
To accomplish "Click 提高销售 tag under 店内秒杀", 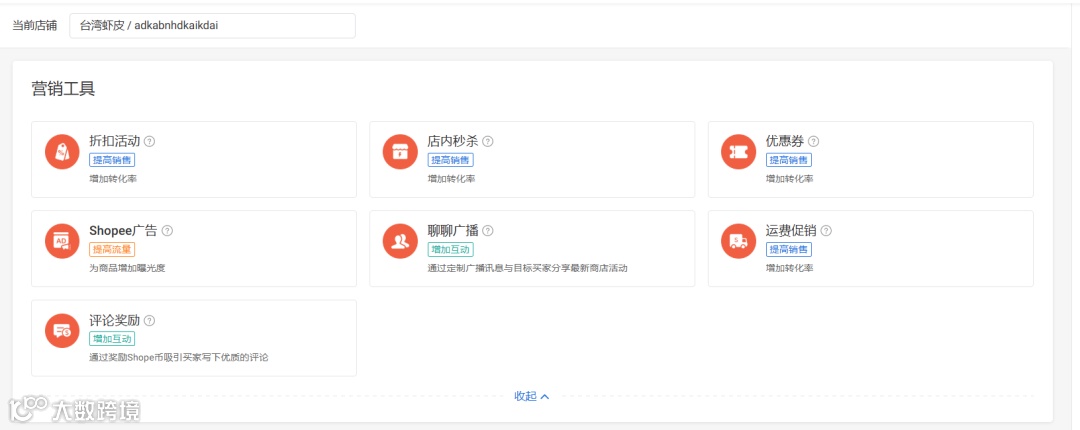I will pyautogui.click(x=450, y=160).
